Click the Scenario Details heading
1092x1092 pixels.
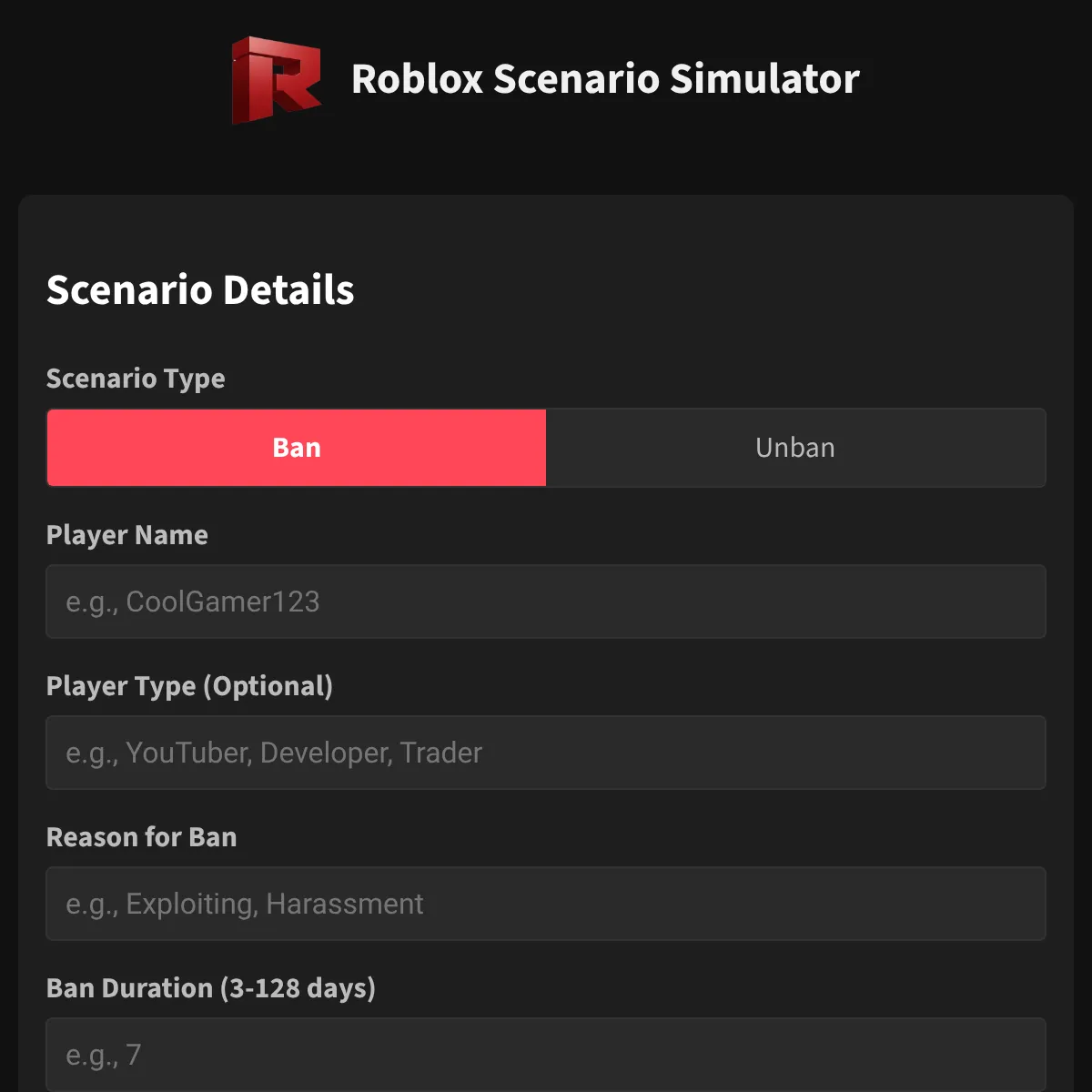pyautogui.click(x=200, y=290)
